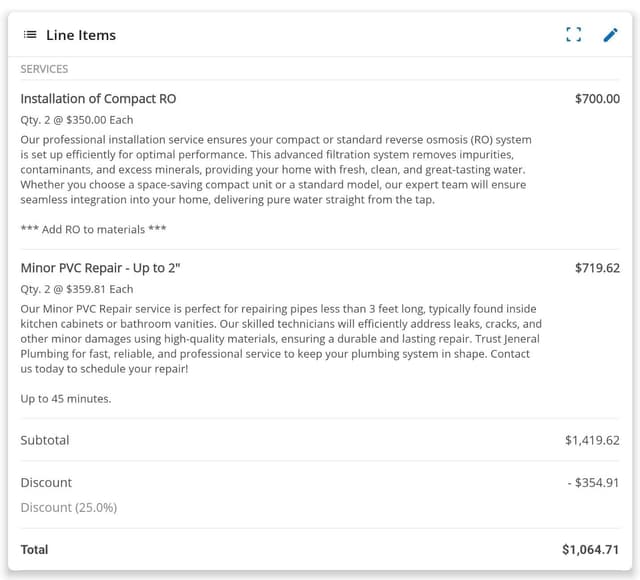The height and width of the screenshot is (580, 640).
Task: Click the $700.00 line item price
Action: click(597, 99)
